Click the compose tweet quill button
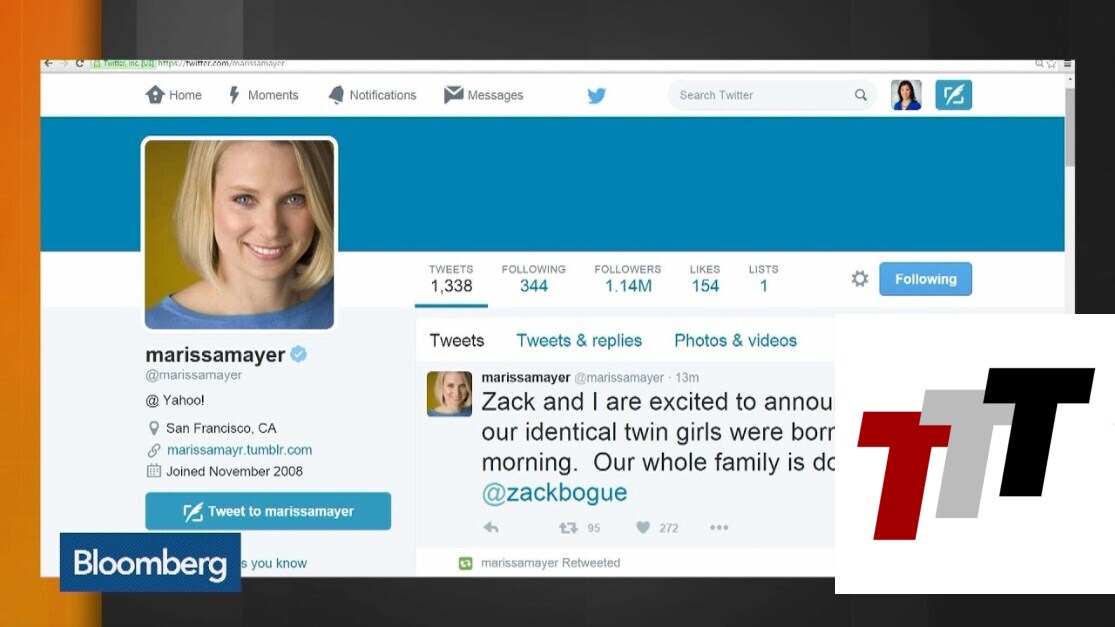The height and width of the screenshot is (627, 1115). pos(953,95)
